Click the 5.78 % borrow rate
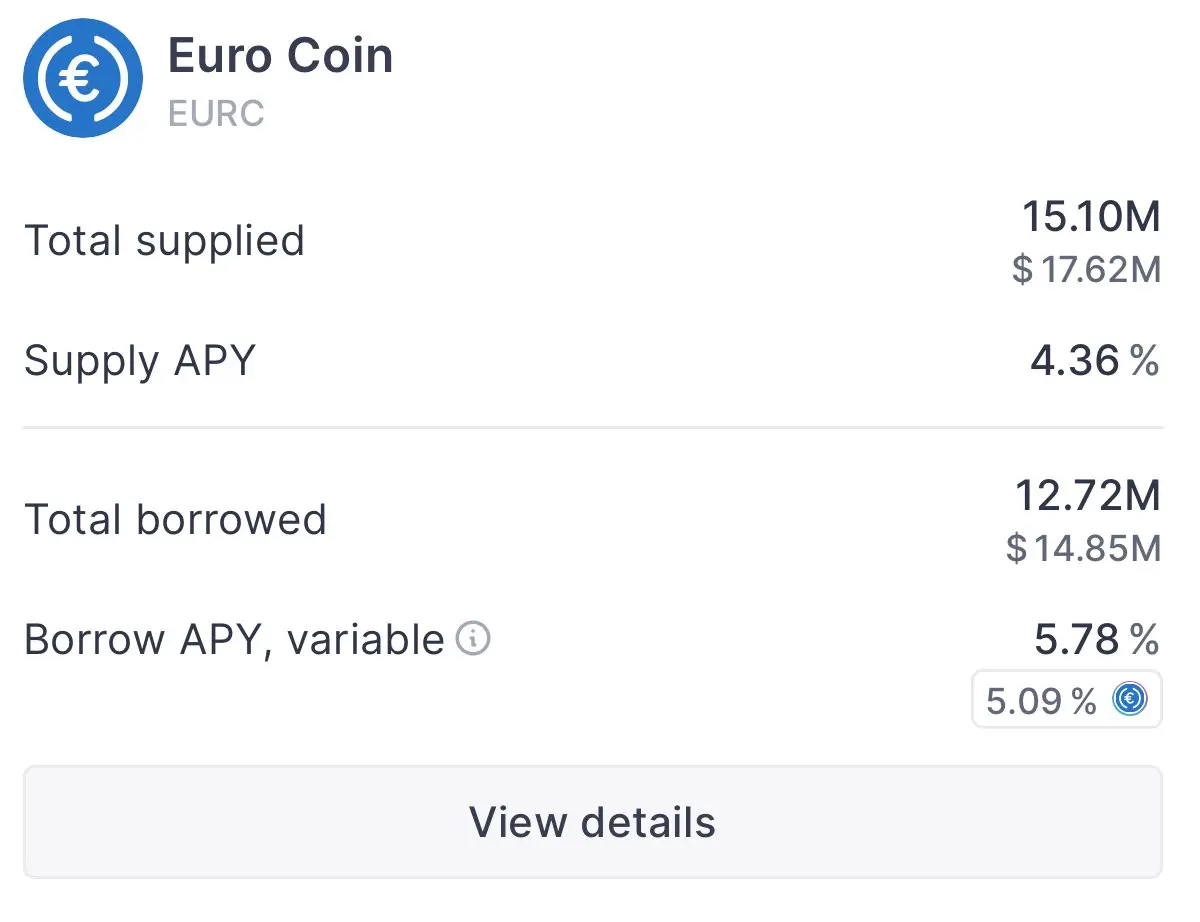Viewport: 1200px width, 922px height. coord(1097,639)
